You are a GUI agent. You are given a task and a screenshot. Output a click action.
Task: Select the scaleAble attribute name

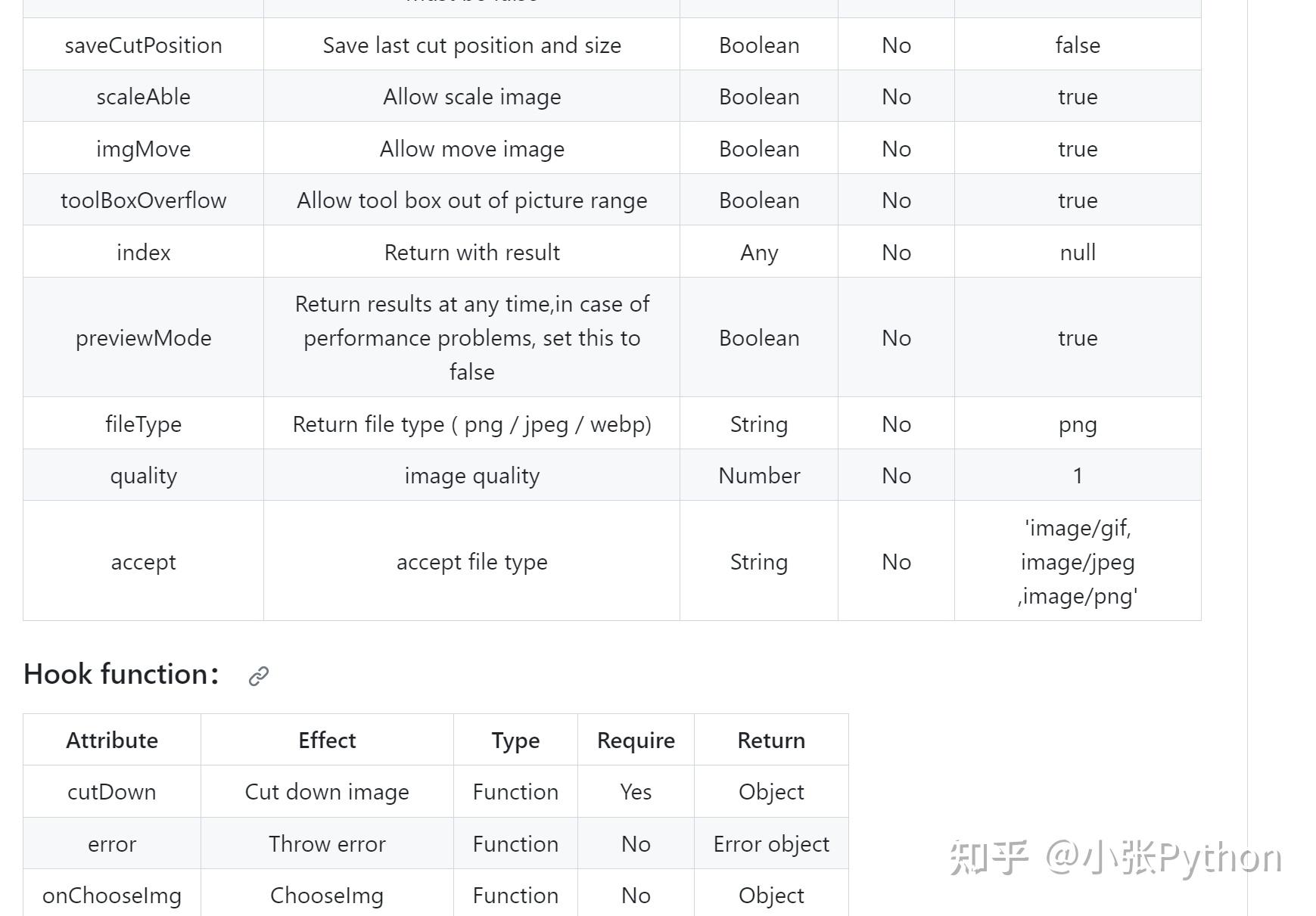click(143, 97)
